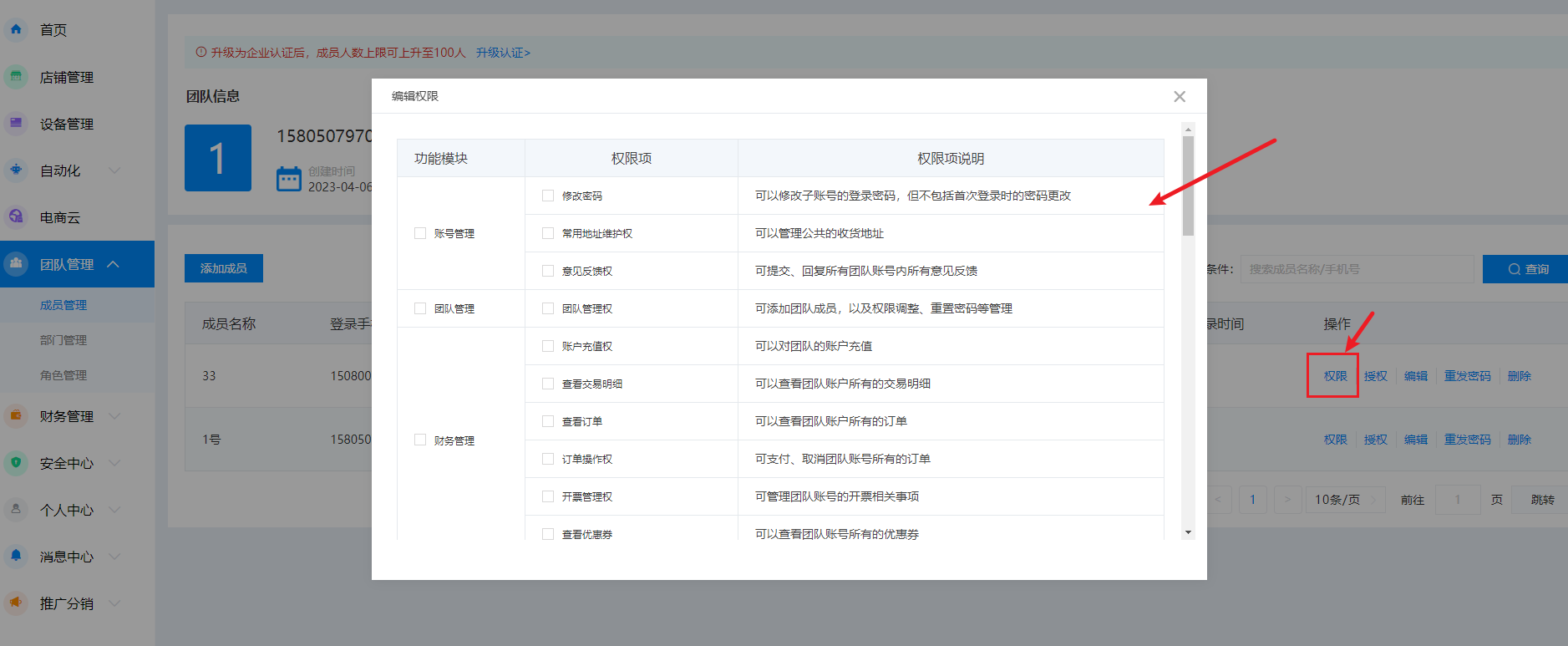
Task: Expand the 消息中心 sidebar menu
Action: (114, 557)
